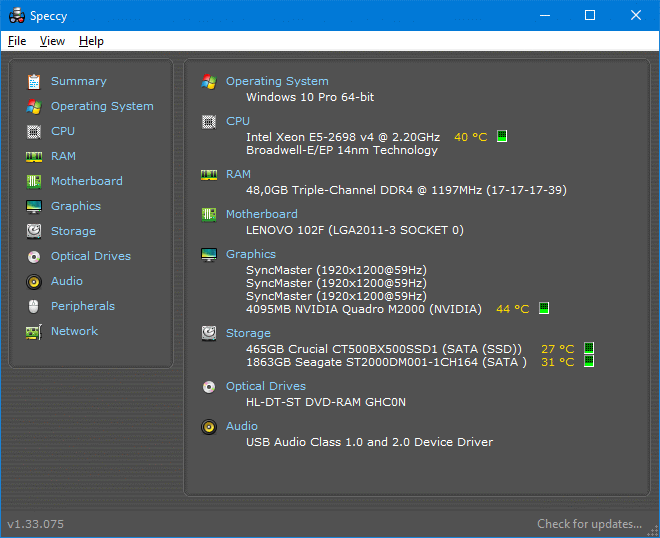The image size is (660, 538).
Task: Click the Storage drive icon in summary panel
Action: coord(209,333)
